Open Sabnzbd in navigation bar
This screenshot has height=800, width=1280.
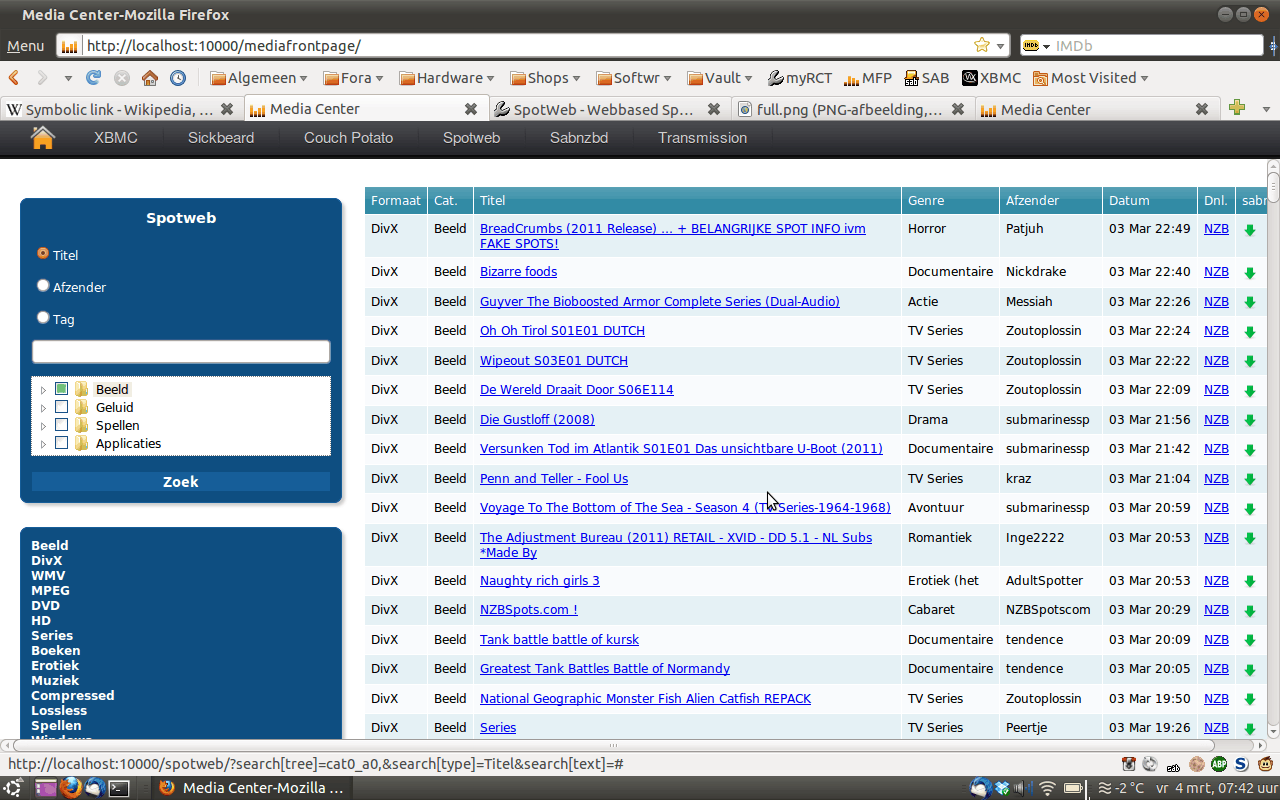(x=579, y=138)
